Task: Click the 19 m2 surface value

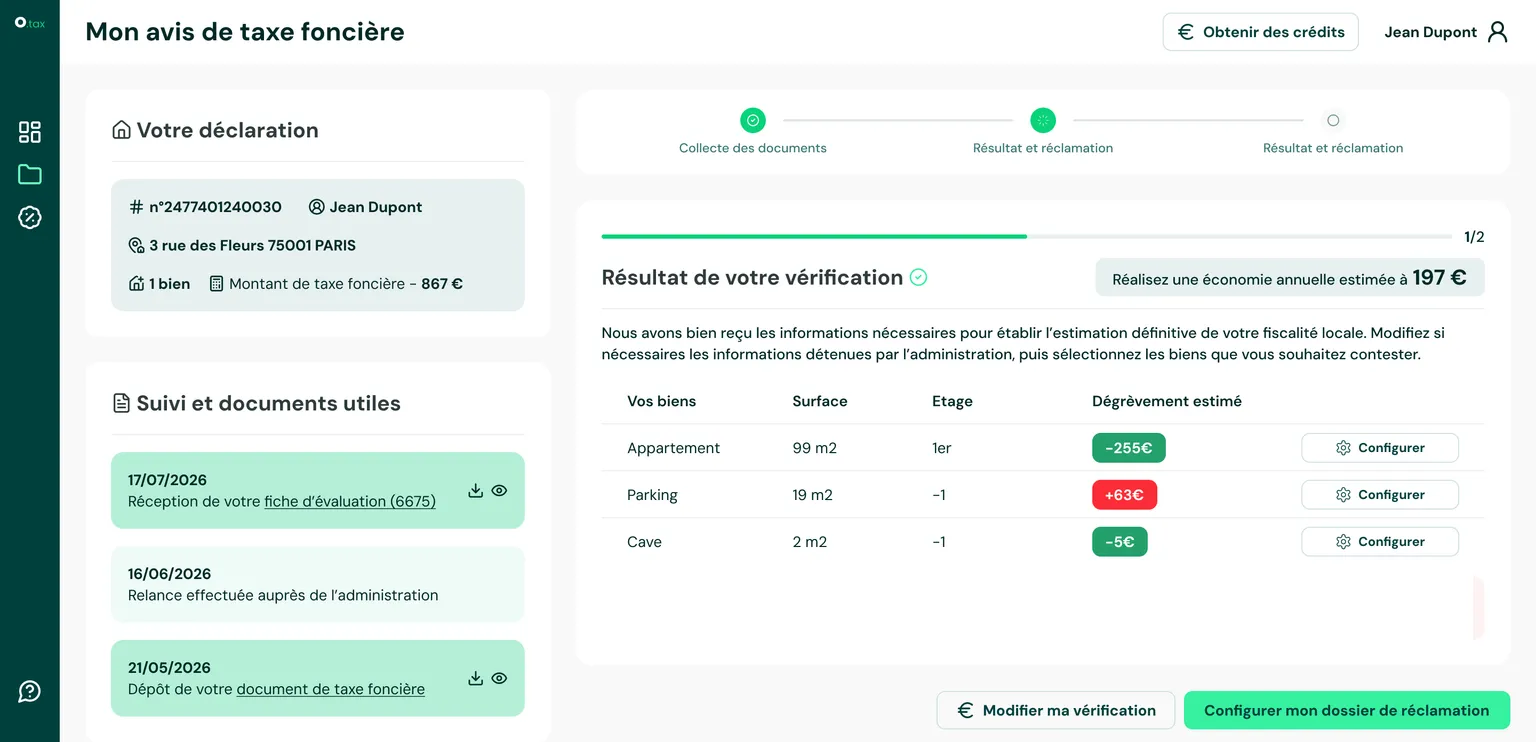Action: pos(813,495)
